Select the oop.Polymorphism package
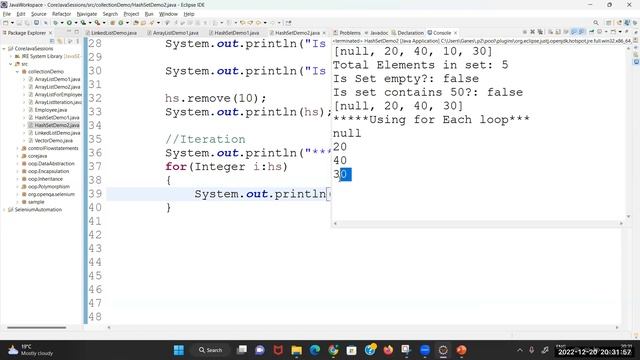 (49, 187)
